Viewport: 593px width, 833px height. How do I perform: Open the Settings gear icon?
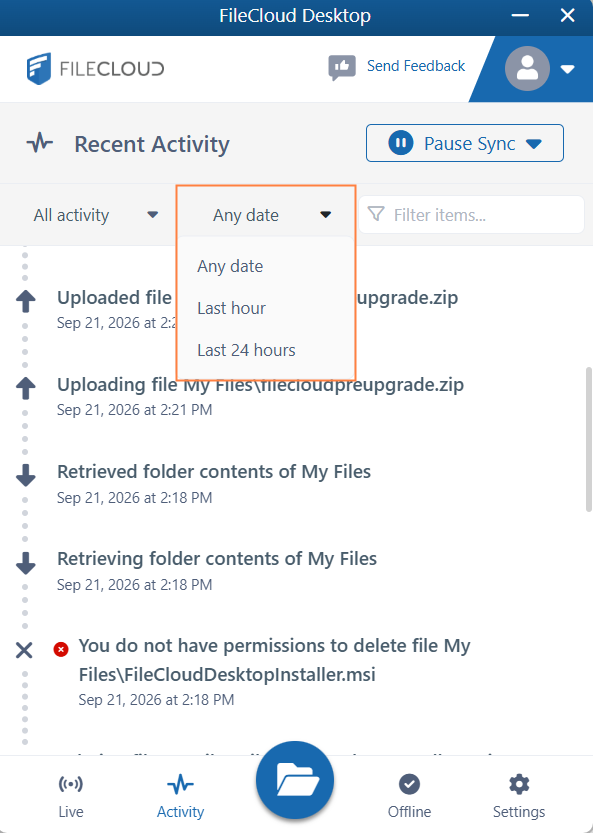point(519,784)
